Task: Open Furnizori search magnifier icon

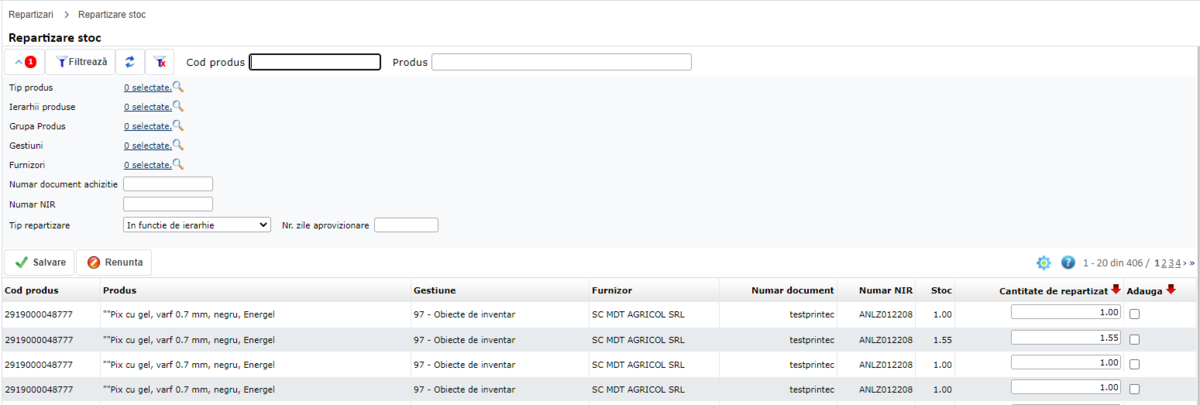Action: [x=178, y=164]
